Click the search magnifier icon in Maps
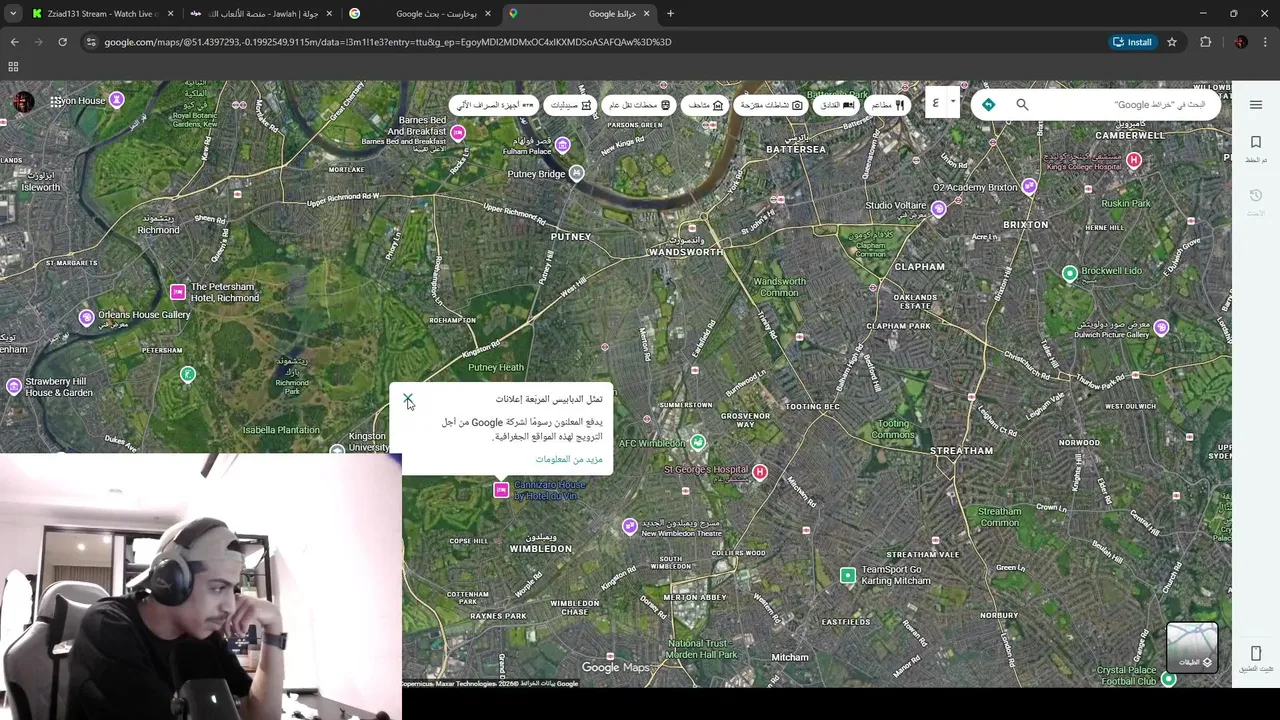 point(1022,105)
